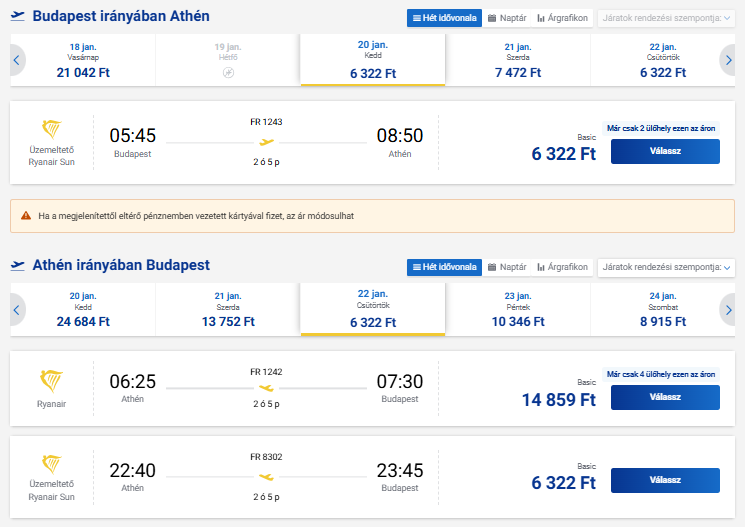
Task: Select Hét idővonala view for return flights
Action: (x=444, y=267)
